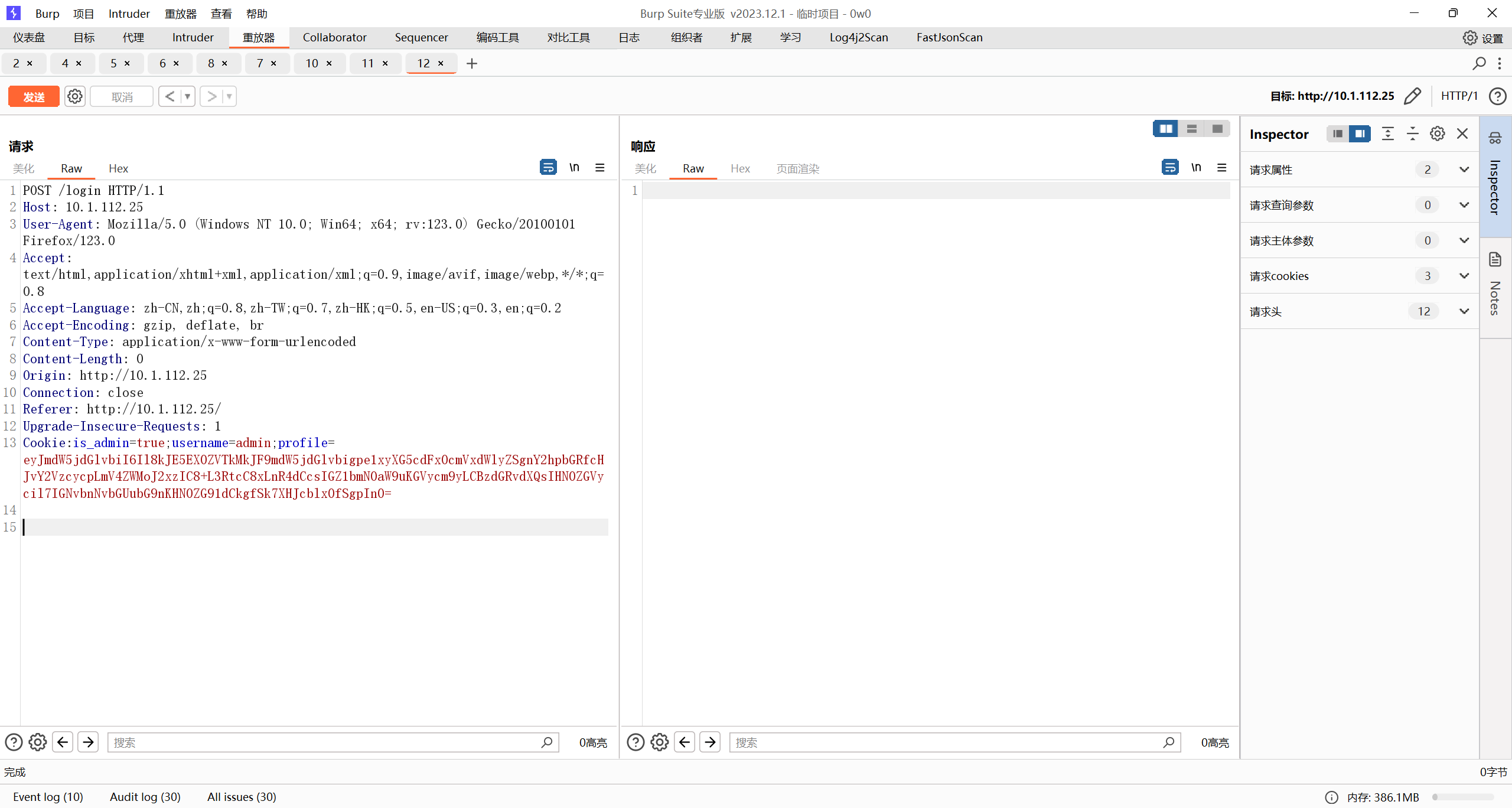The height and width of the screenshot is (808, 1512).
Task: Open Collaborator main tab
Action: [x=334, y=37]
